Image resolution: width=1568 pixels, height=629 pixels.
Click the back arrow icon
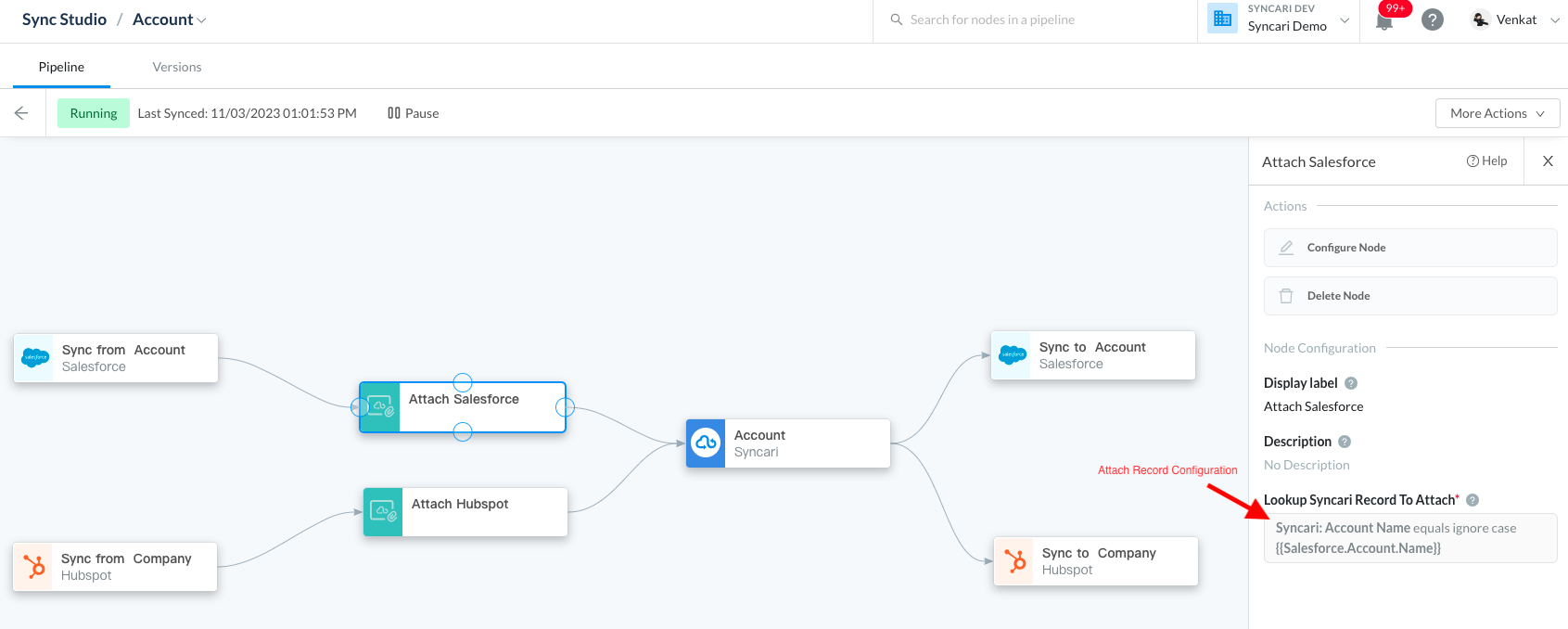[21, 113]
